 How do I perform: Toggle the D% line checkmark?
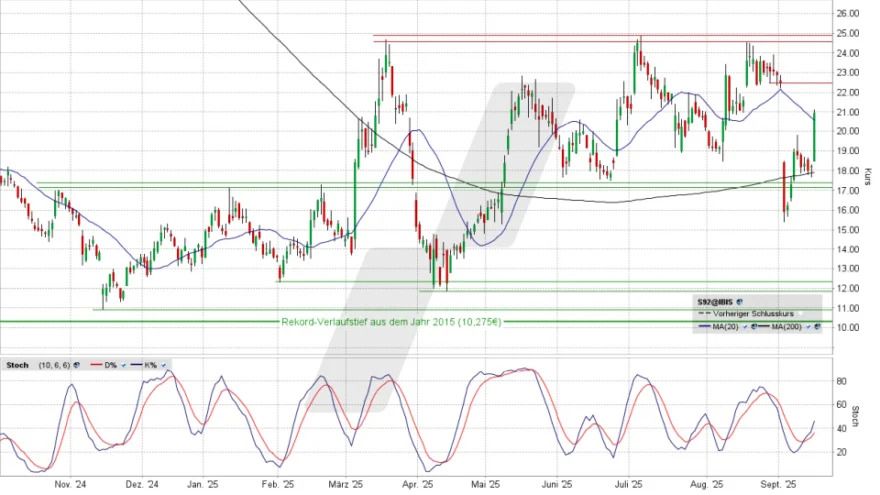[x=123, y=365]
